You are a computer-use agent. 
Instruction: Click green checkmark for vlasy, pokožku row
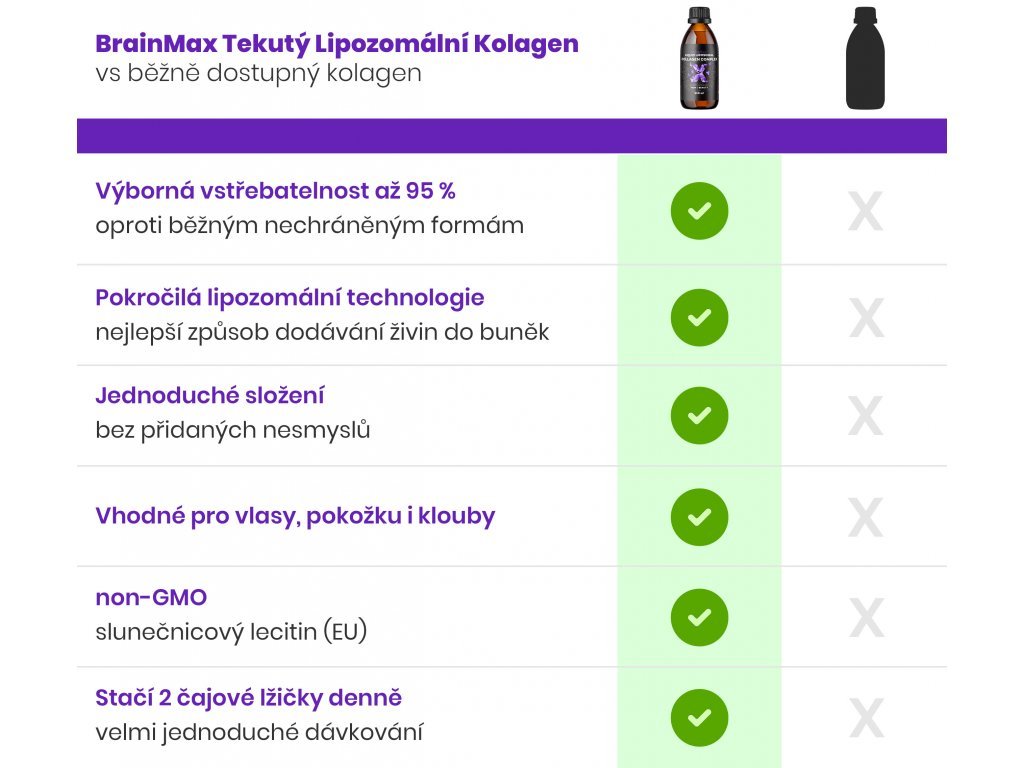[699, 517]
